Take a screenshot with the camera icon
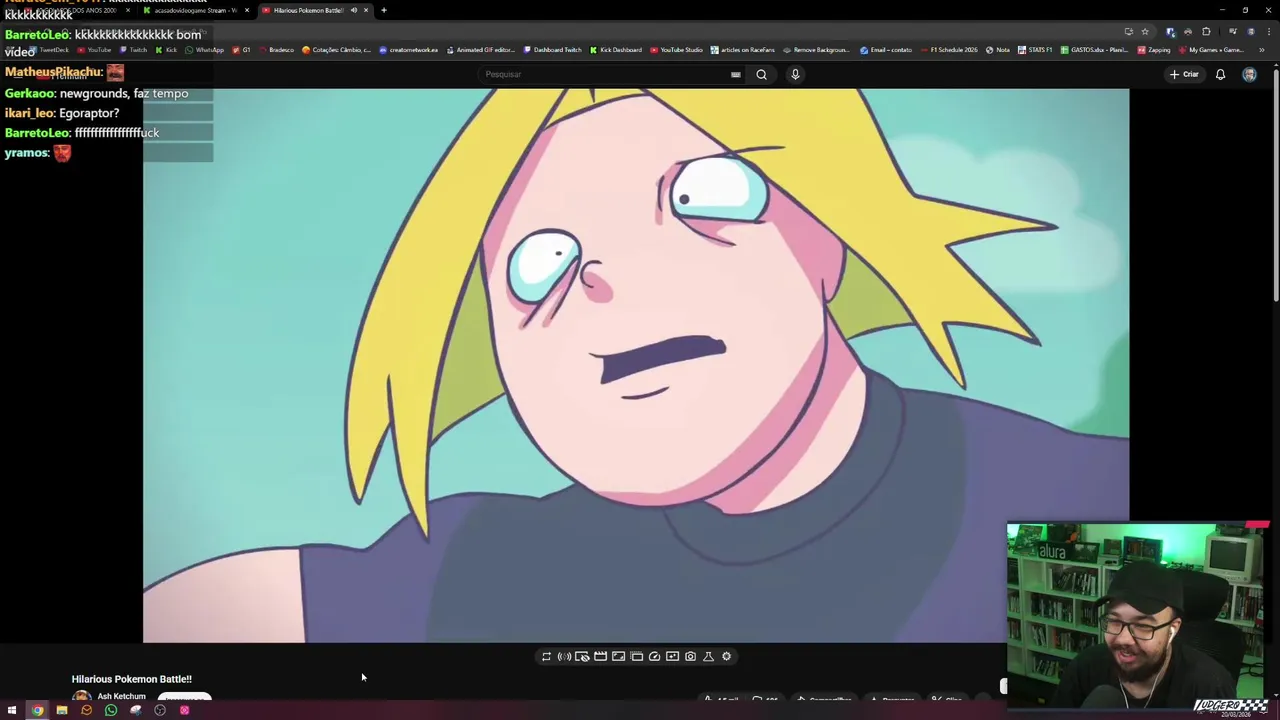 click(x=690, y=656)
